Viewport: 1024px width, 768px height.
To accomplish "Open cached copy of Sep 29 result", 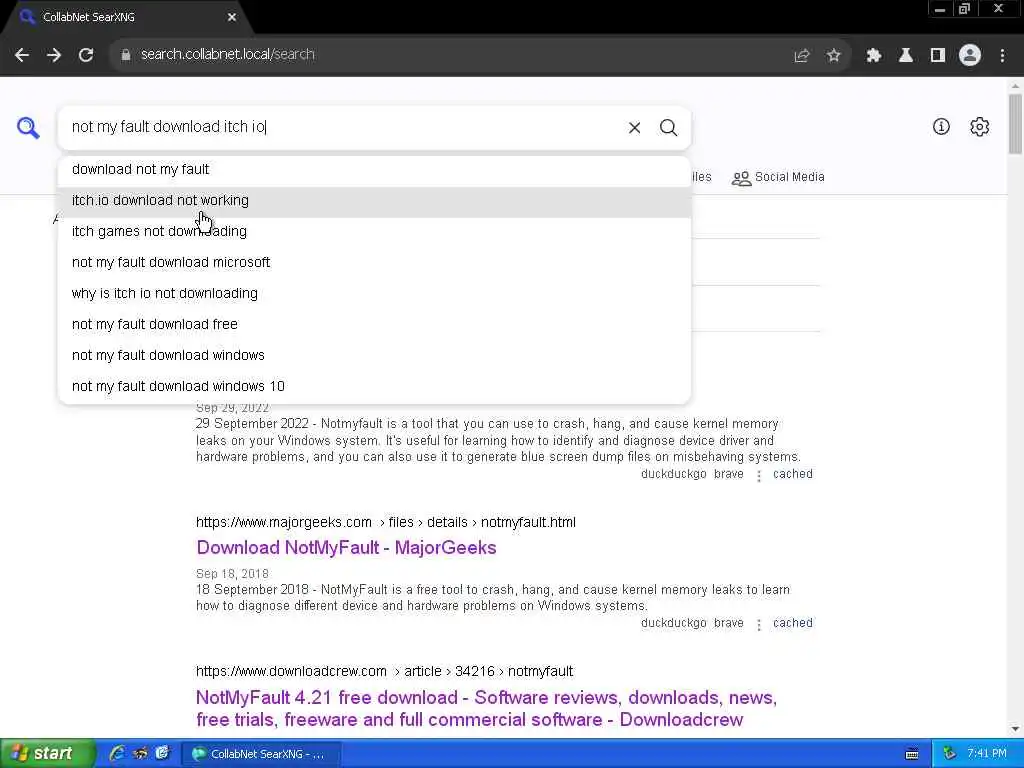I will [x=792, y=475].
